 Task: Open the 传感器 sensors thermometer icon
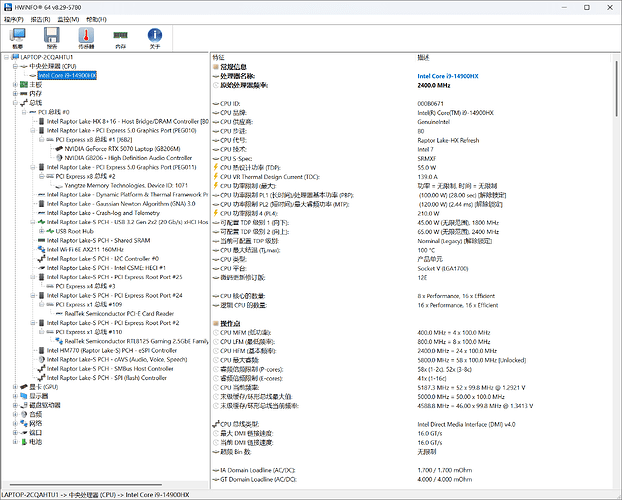click(x=86, y=36)
